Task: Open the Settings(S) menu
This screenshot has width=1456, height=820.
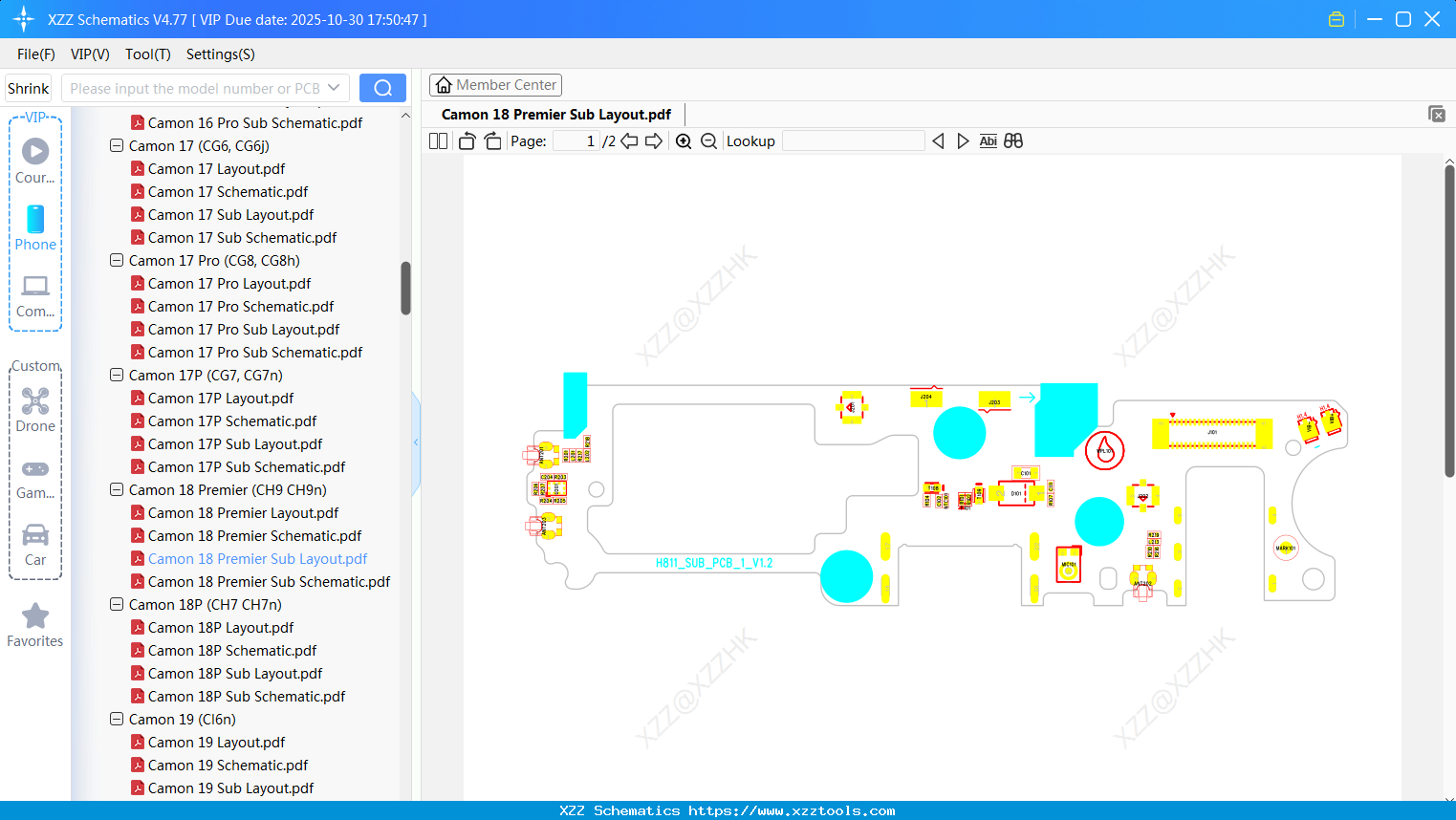Action: (221, 54)
